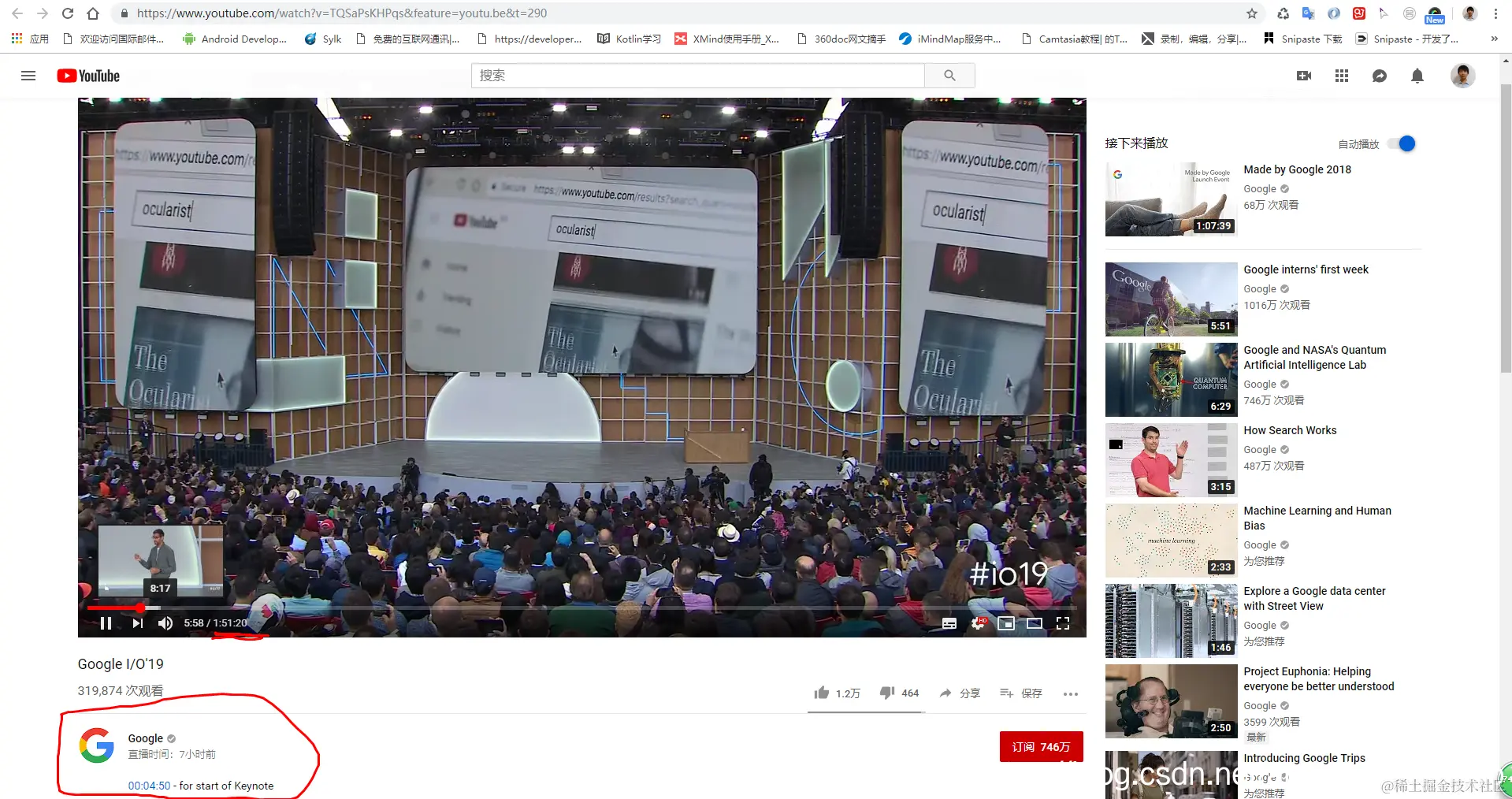This screenshot has width=1512, height=799.
Task: Open the iMindMap bookmark
Action: tap(950, 39)
